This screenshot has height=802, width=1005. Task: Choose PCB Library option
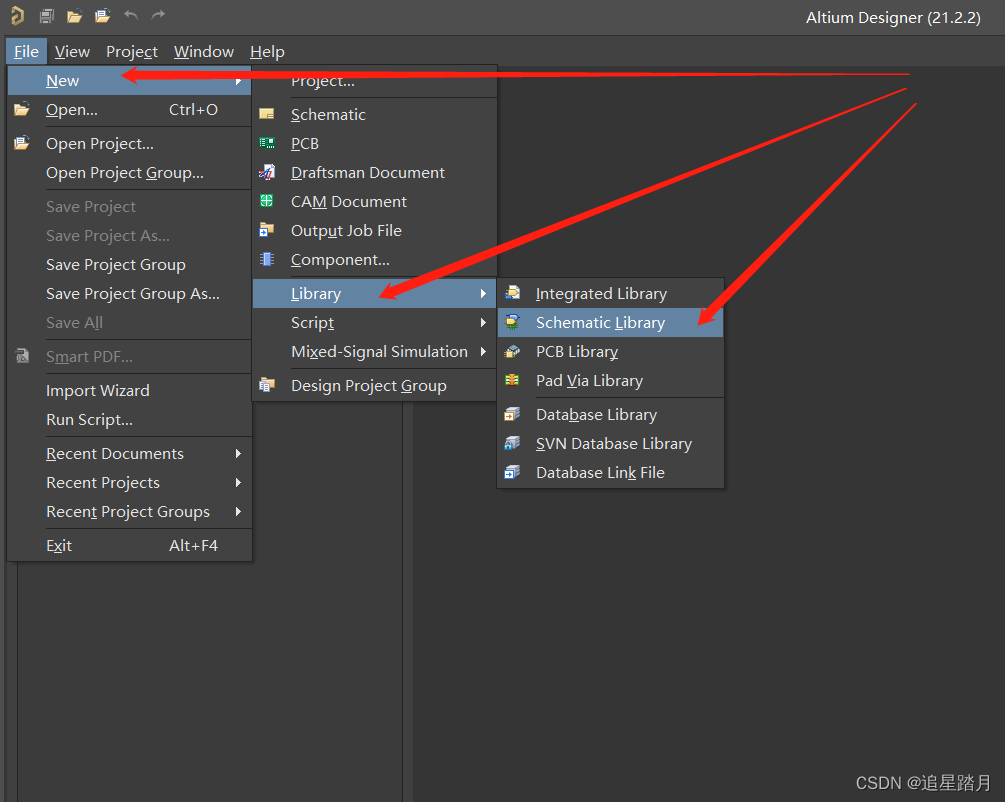click(577, 352)
